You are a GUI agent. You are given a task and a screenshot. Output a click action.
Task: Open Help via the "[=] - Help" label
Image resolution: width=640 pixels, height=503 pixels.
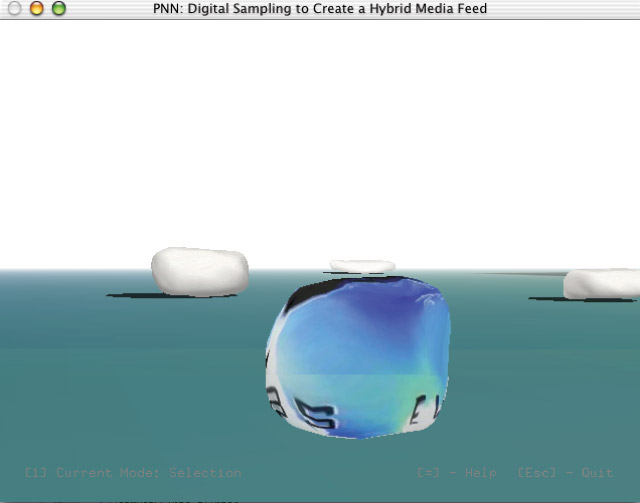(x=457, y=472)
